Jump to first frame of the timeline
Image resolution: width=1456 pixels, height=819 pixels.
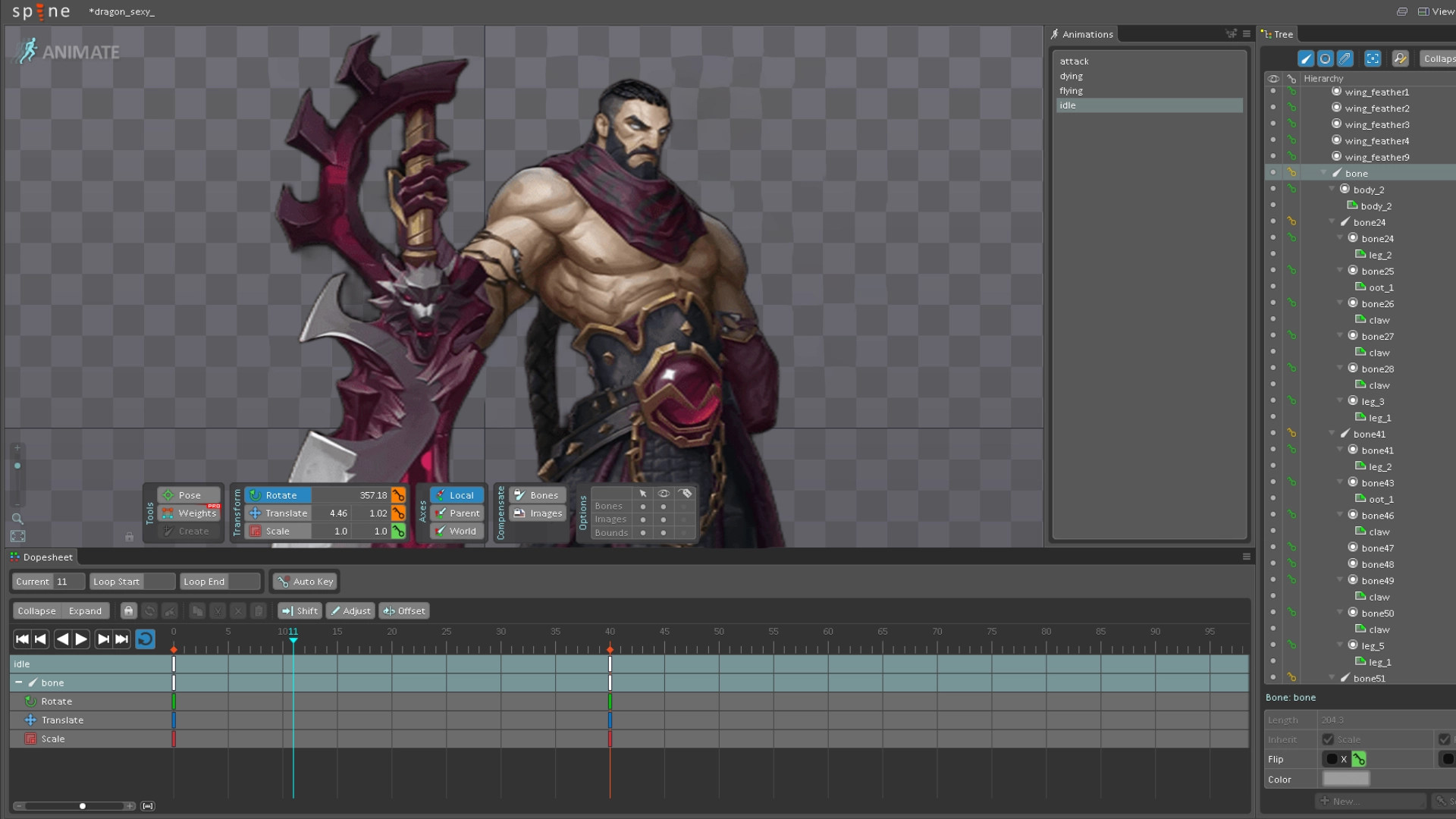[x=23, y=639]
